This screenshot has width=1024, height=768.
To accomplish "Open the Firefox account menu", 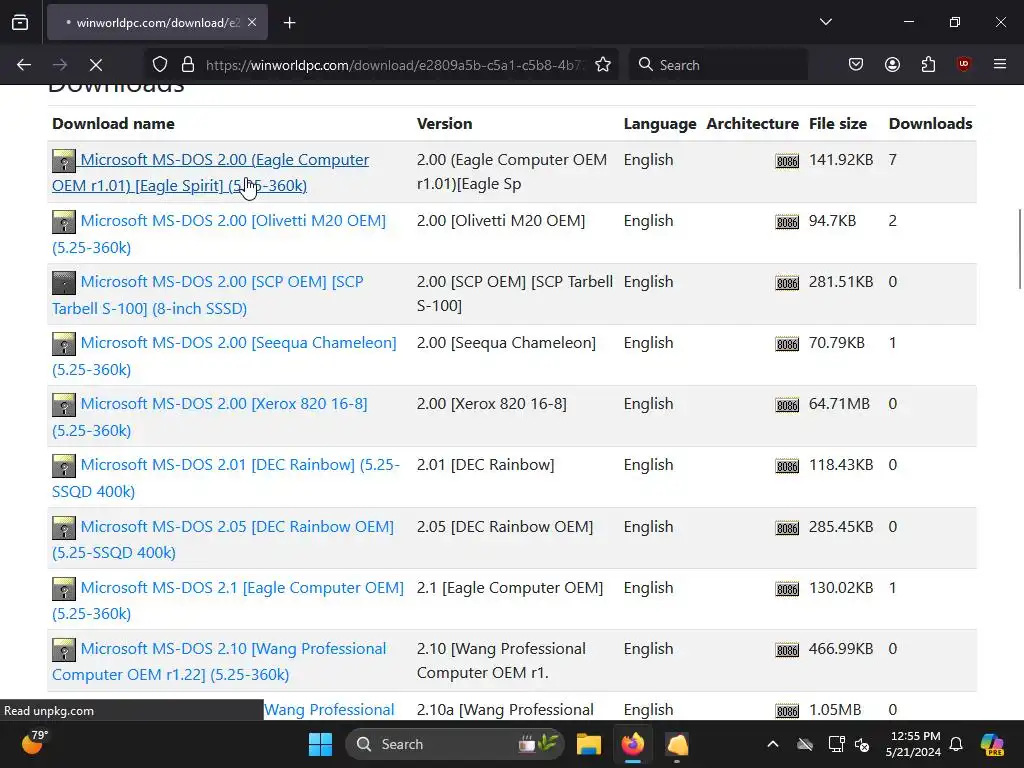I will [893, 65].
